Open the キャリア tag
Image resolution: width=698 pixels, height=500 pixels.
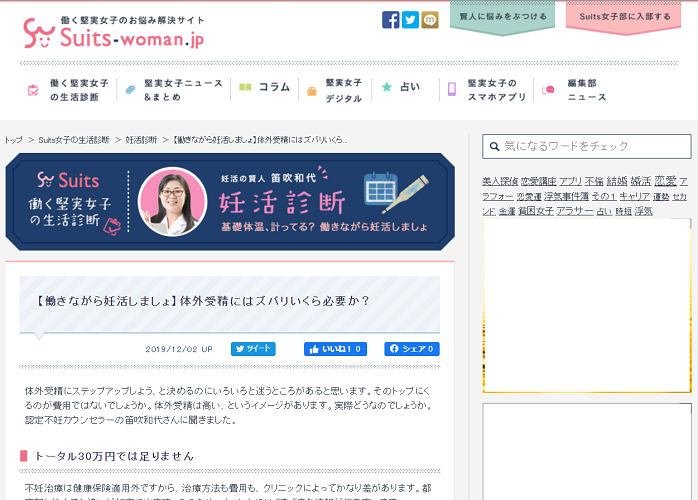(x=635, y=196)
